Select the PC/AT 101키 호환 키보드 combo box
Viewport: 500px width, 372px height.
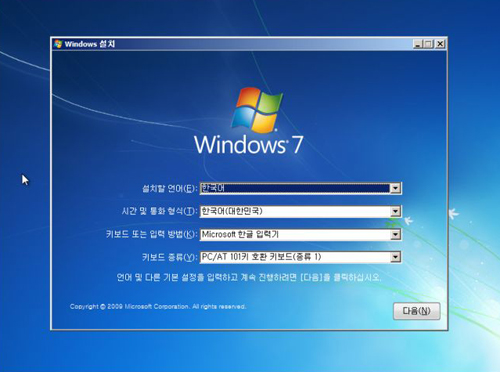point(301,257)
